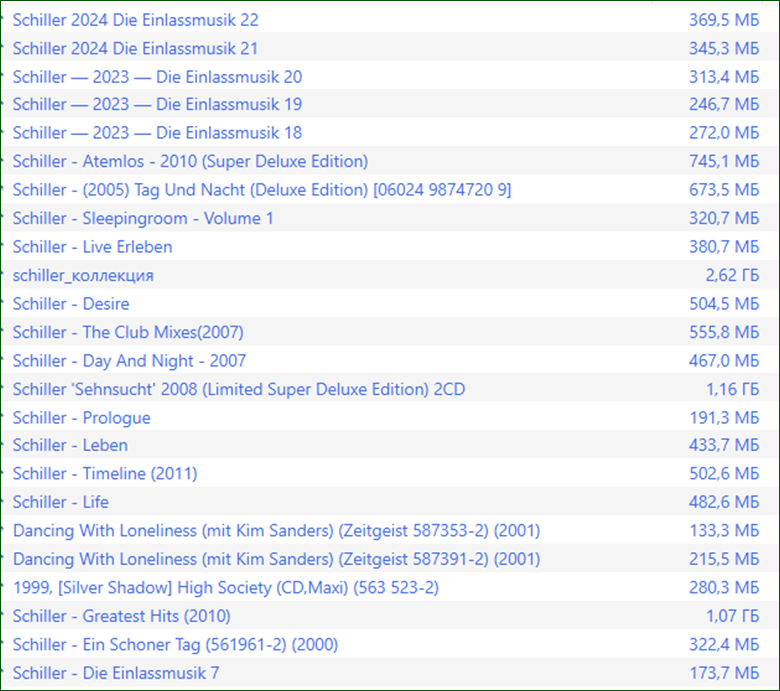Click Schiller - The Club Mixes(2007)
This screenshot has width=780, height=691.
click(128, 332)
